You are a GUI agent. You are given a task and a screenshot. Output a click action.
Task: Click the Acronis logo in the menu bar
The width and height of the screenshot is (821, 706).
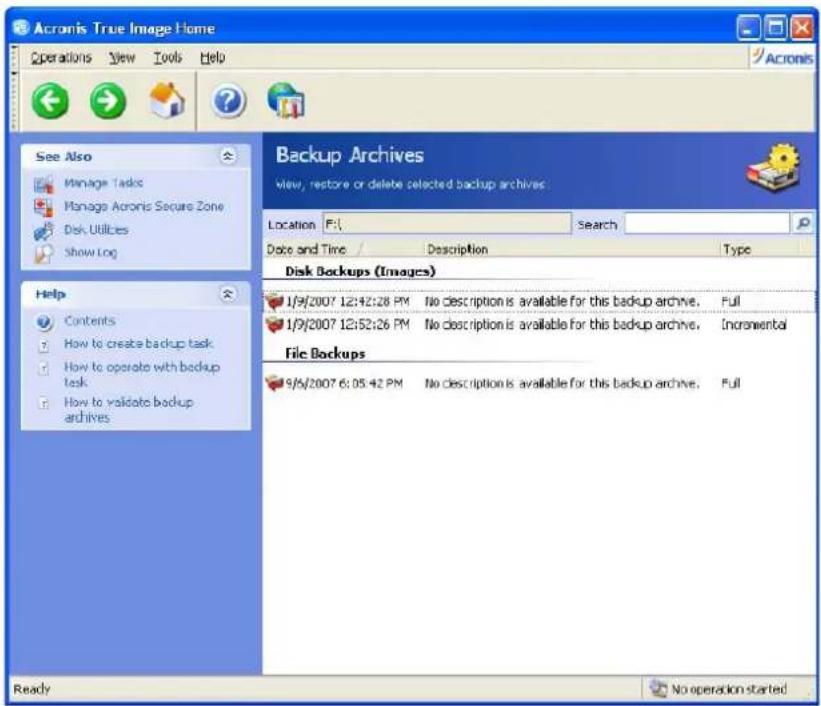783,57
